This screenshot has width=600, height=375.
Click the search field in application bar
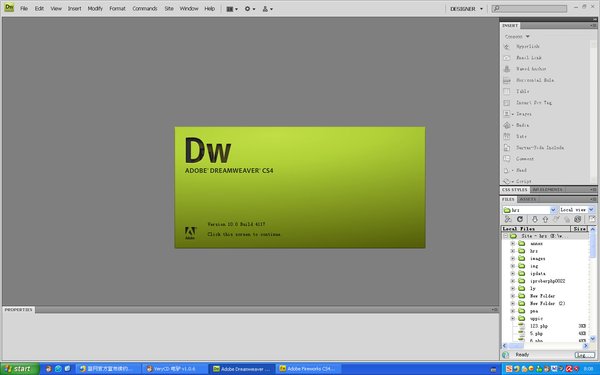point(530,8)
